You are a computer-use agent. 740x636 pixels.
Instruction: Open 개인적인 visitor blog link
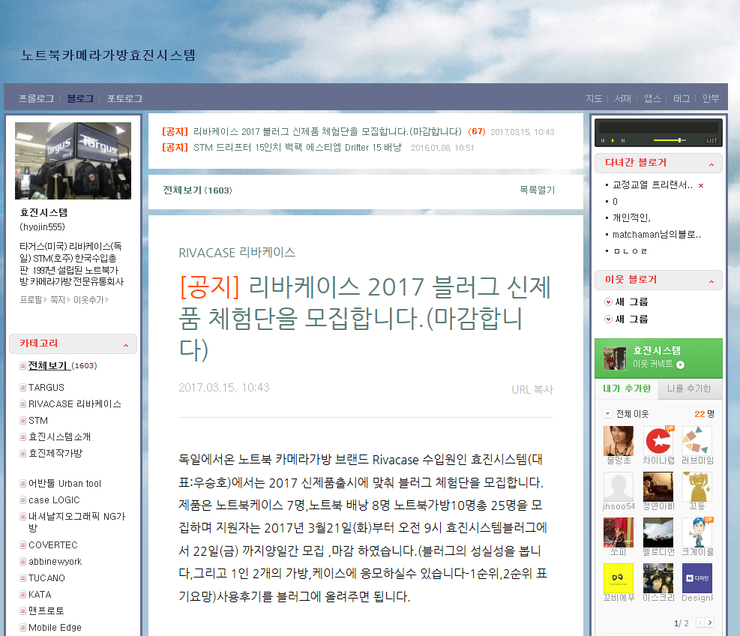point(631,218)
